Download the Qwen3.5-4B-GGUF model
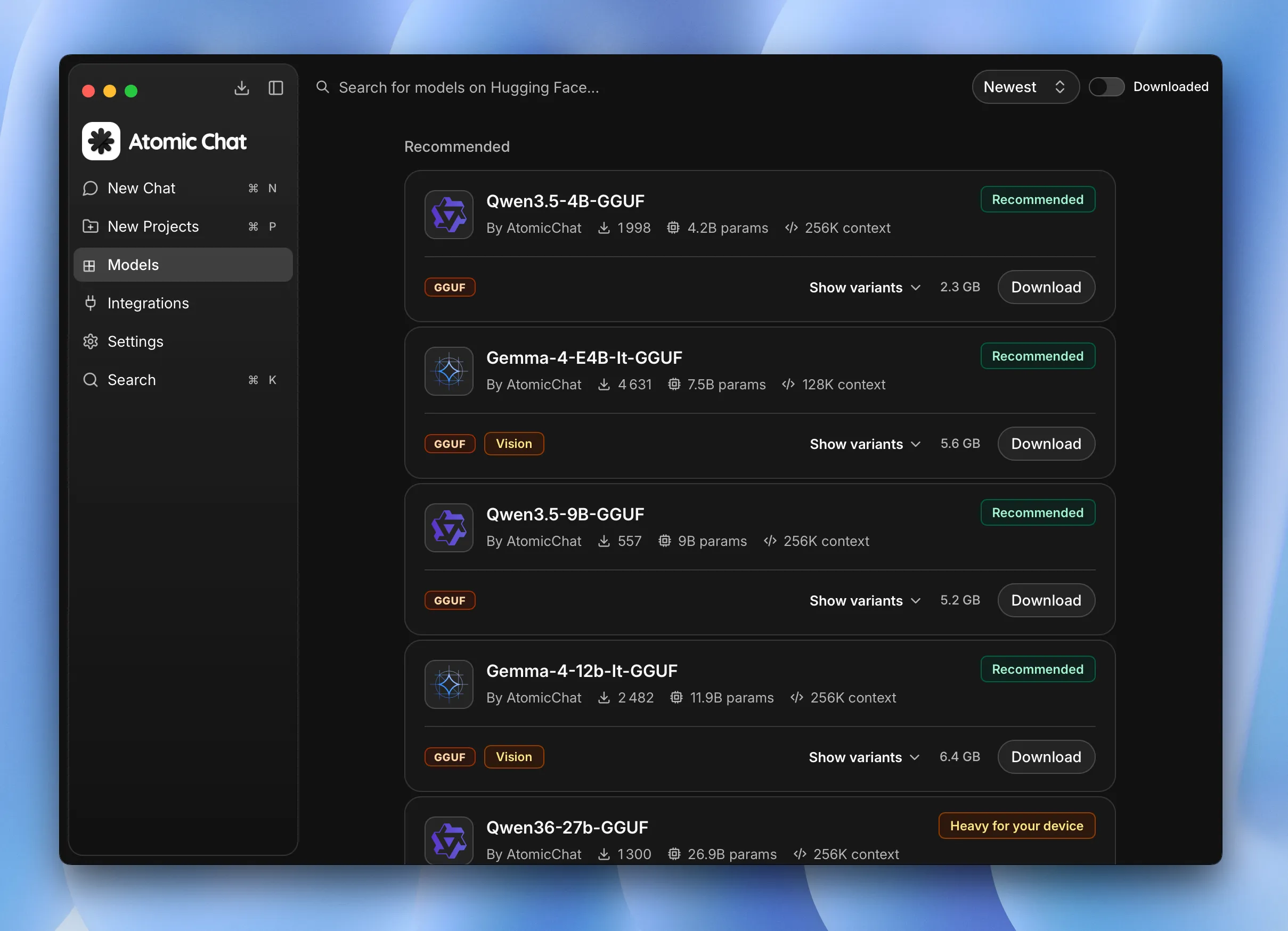Image resolution: width=1288 pixels, height=931 pixels. [1046, 287]
